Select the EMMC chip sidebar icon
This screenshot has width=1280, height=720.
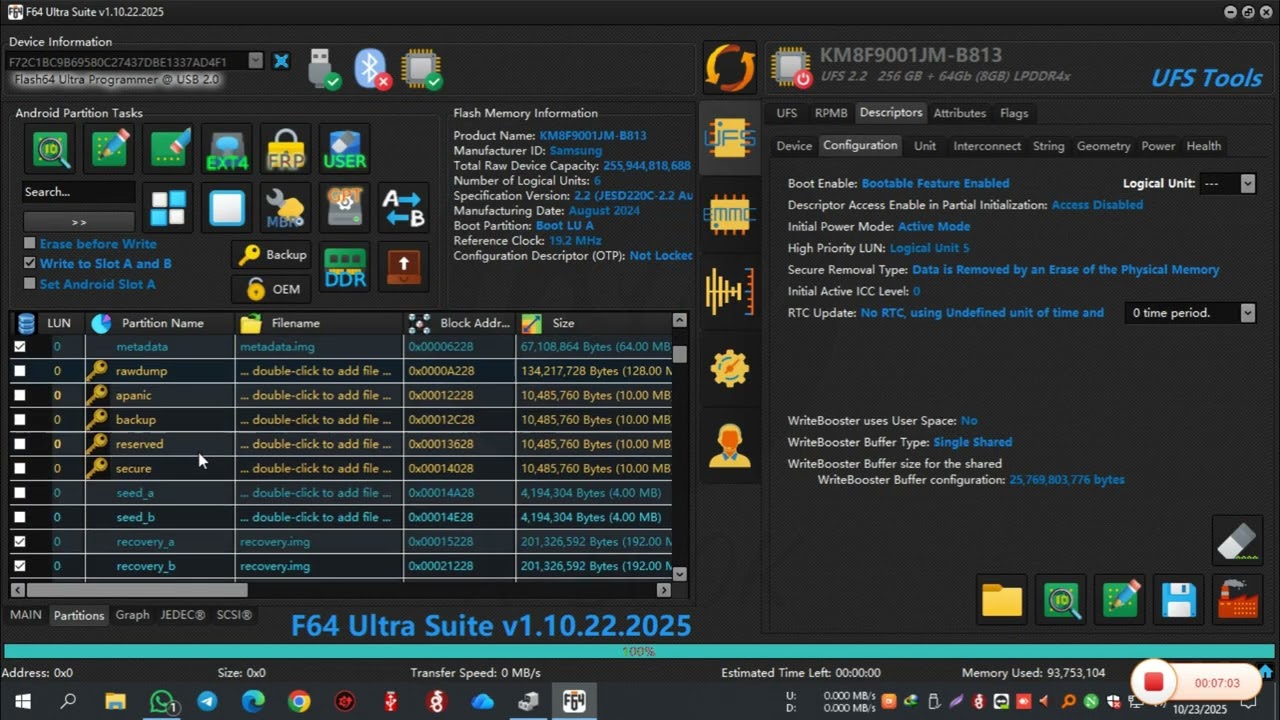pos(730,214)
